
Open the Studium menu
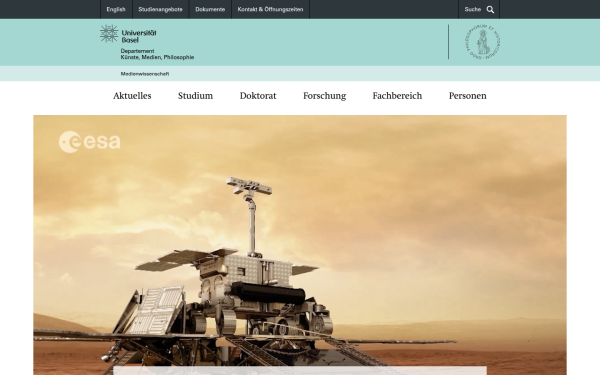(195, 96)
